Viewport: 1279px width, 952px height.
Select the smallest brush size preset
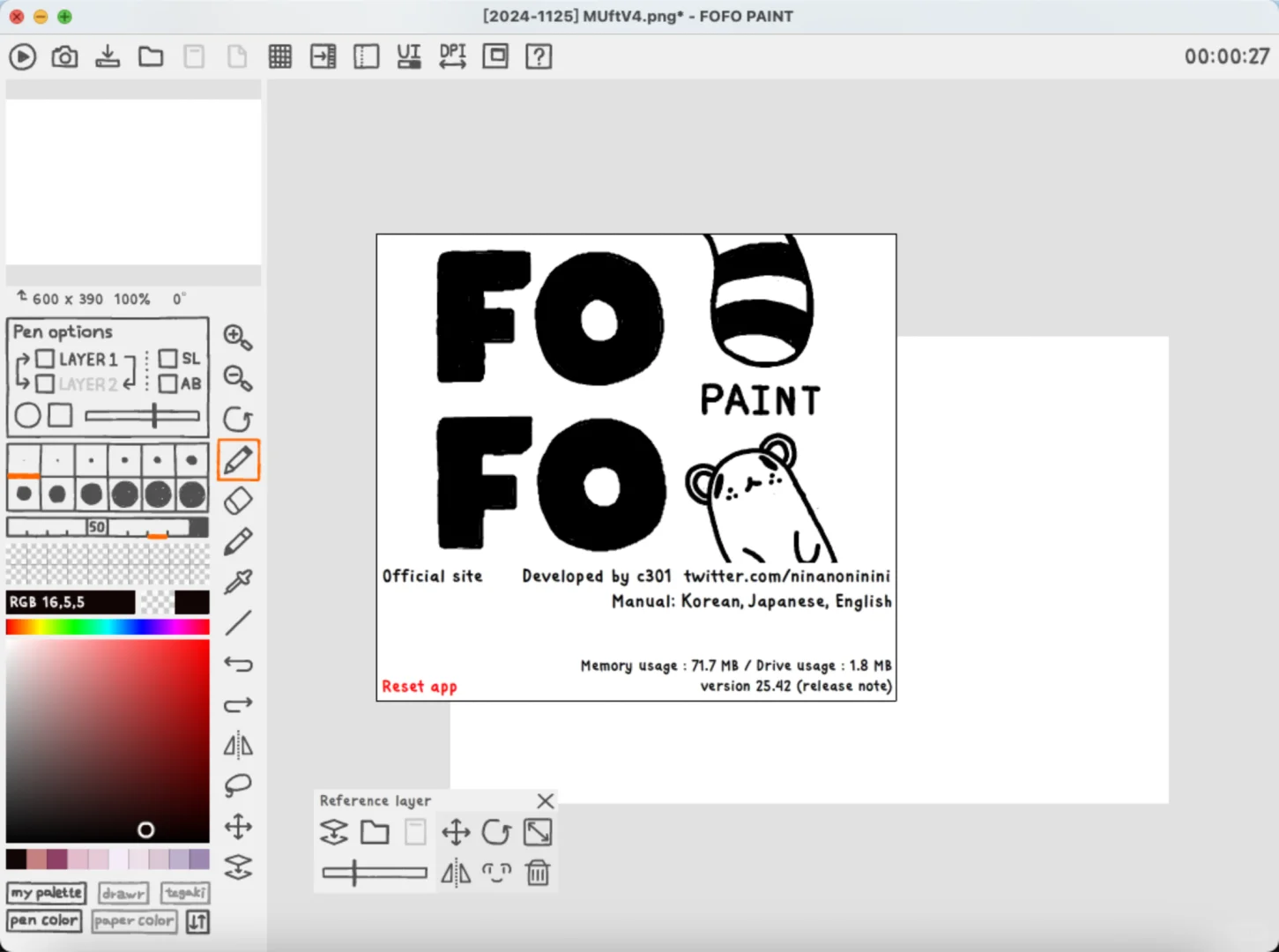(x=24, y=460)
